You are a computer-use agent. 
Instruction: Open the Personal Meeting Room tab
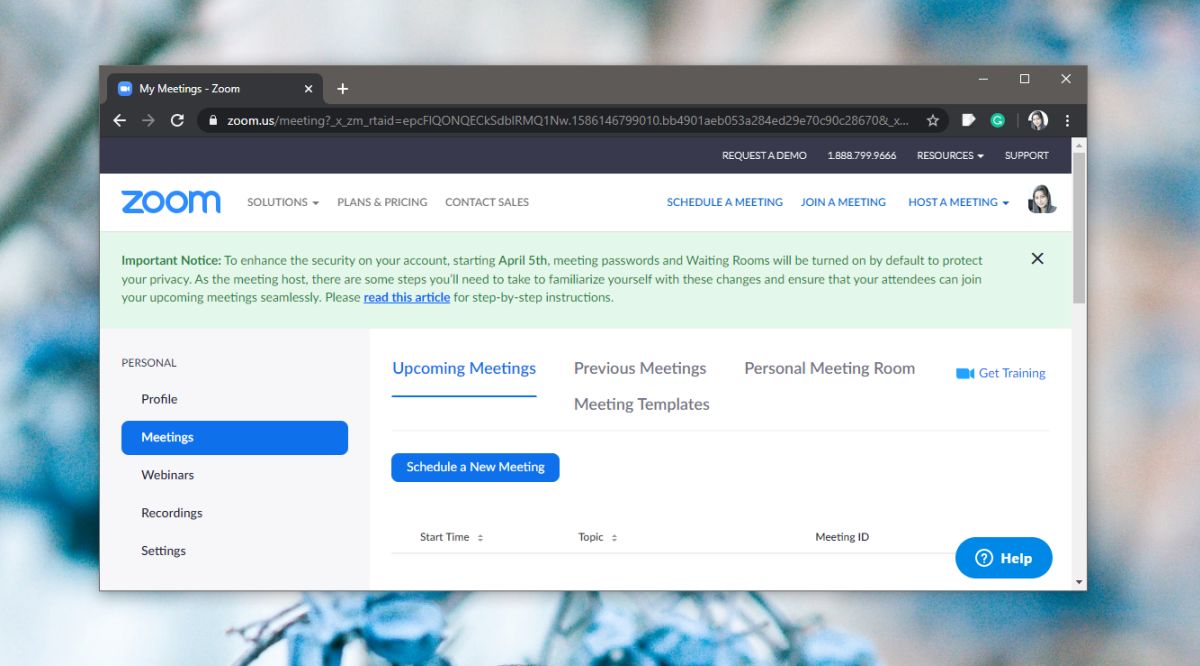click(x=829, y=368)
